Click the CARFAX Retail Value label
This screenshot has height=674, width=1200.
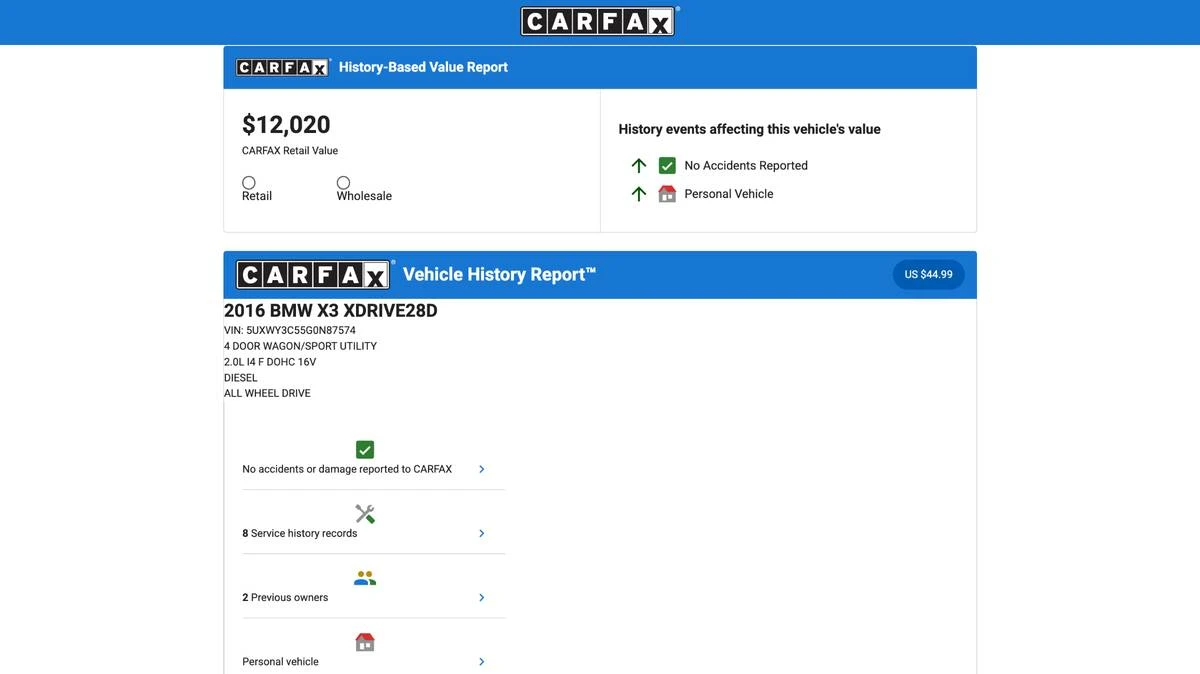(290, 151)
